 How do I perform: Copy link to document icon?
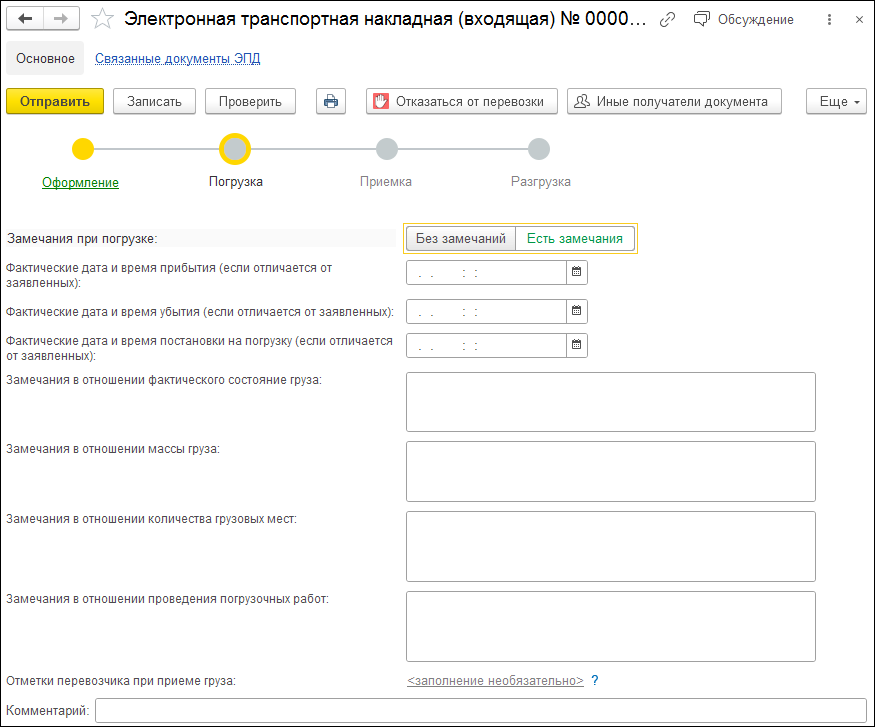668,19
